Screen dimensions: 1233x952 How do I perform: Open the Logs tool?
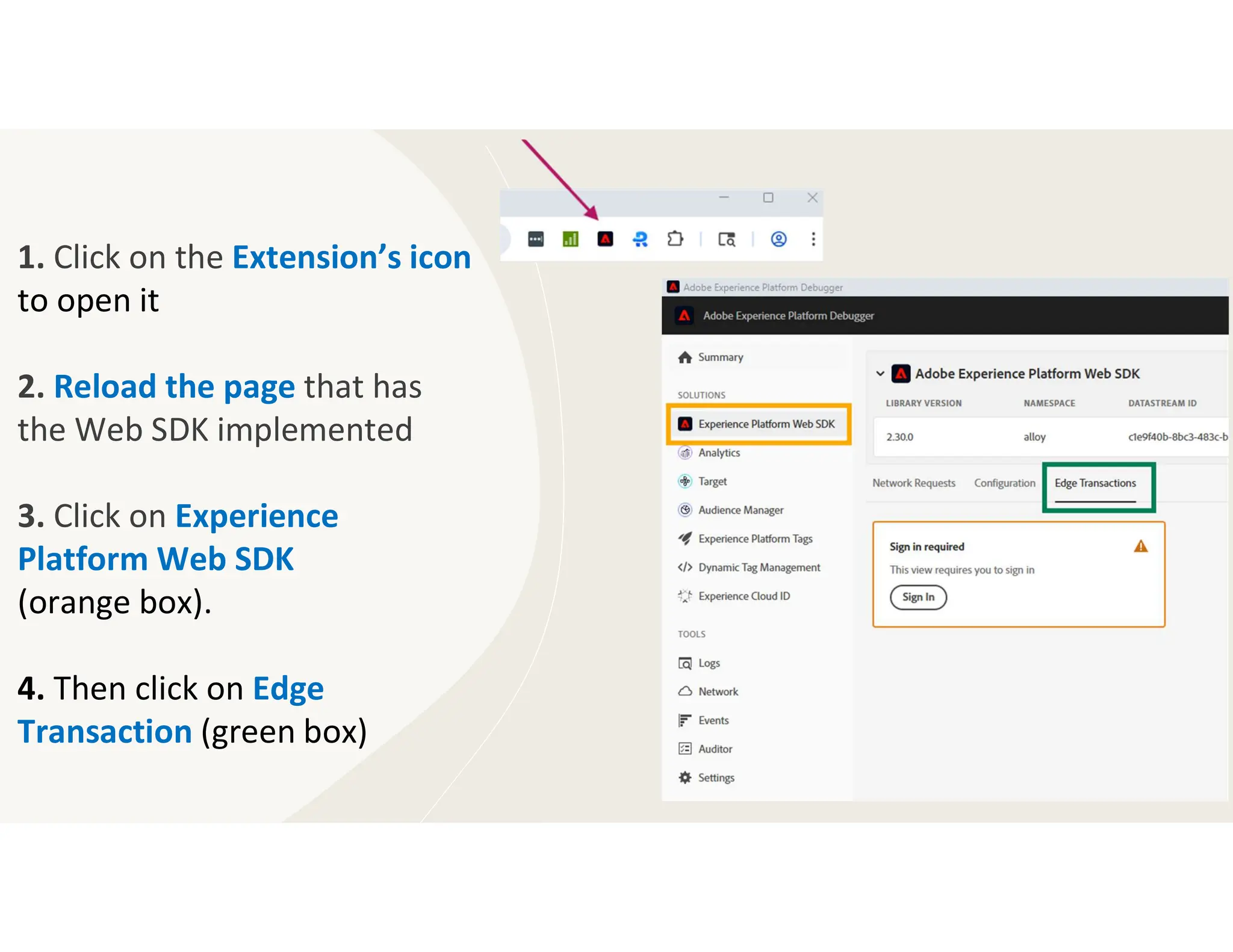[x=699, y=663]
